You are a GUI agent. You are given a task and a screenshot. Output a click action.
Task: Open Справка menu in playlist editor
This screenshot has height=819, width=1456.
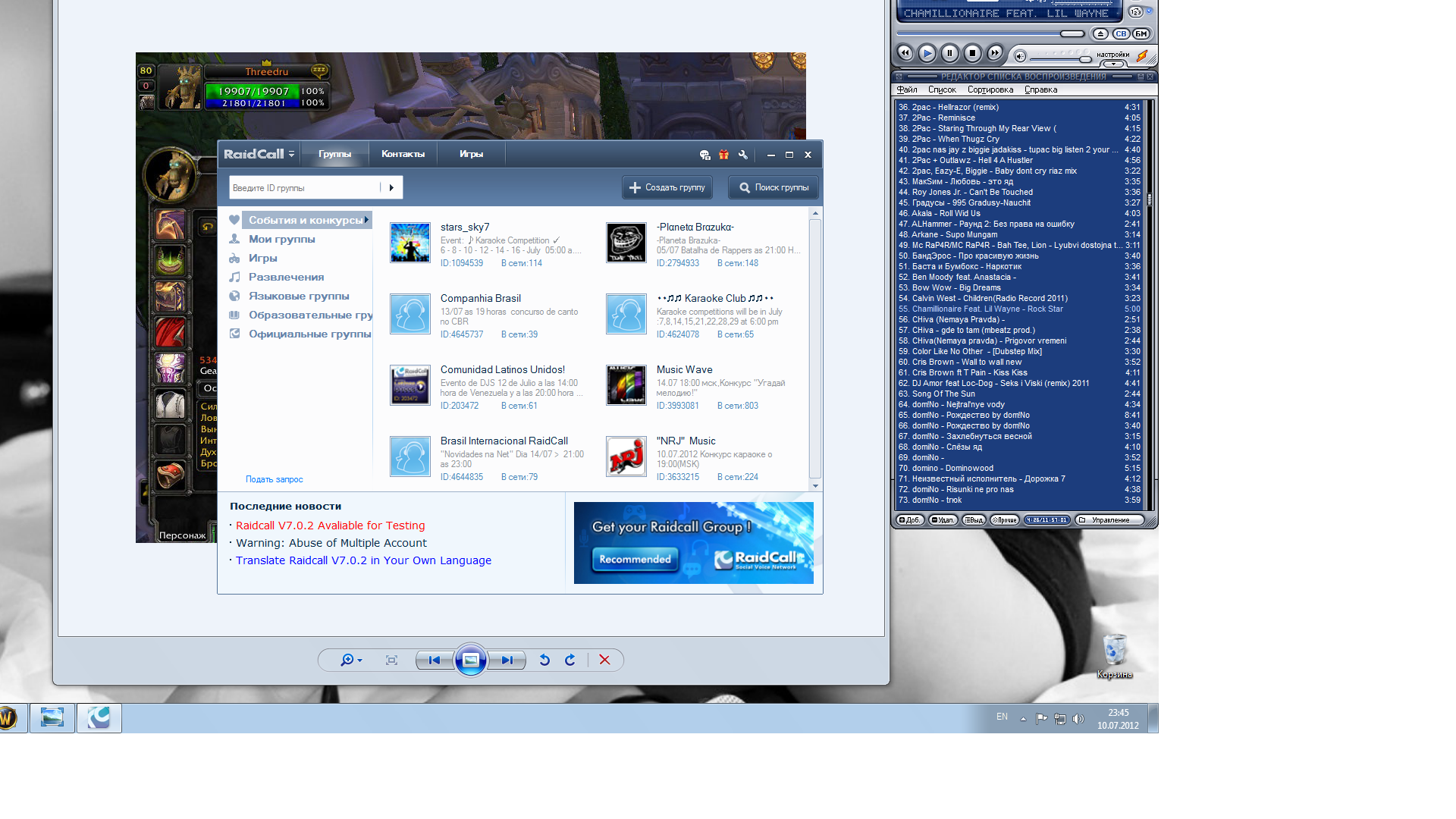click(1040, 89)
